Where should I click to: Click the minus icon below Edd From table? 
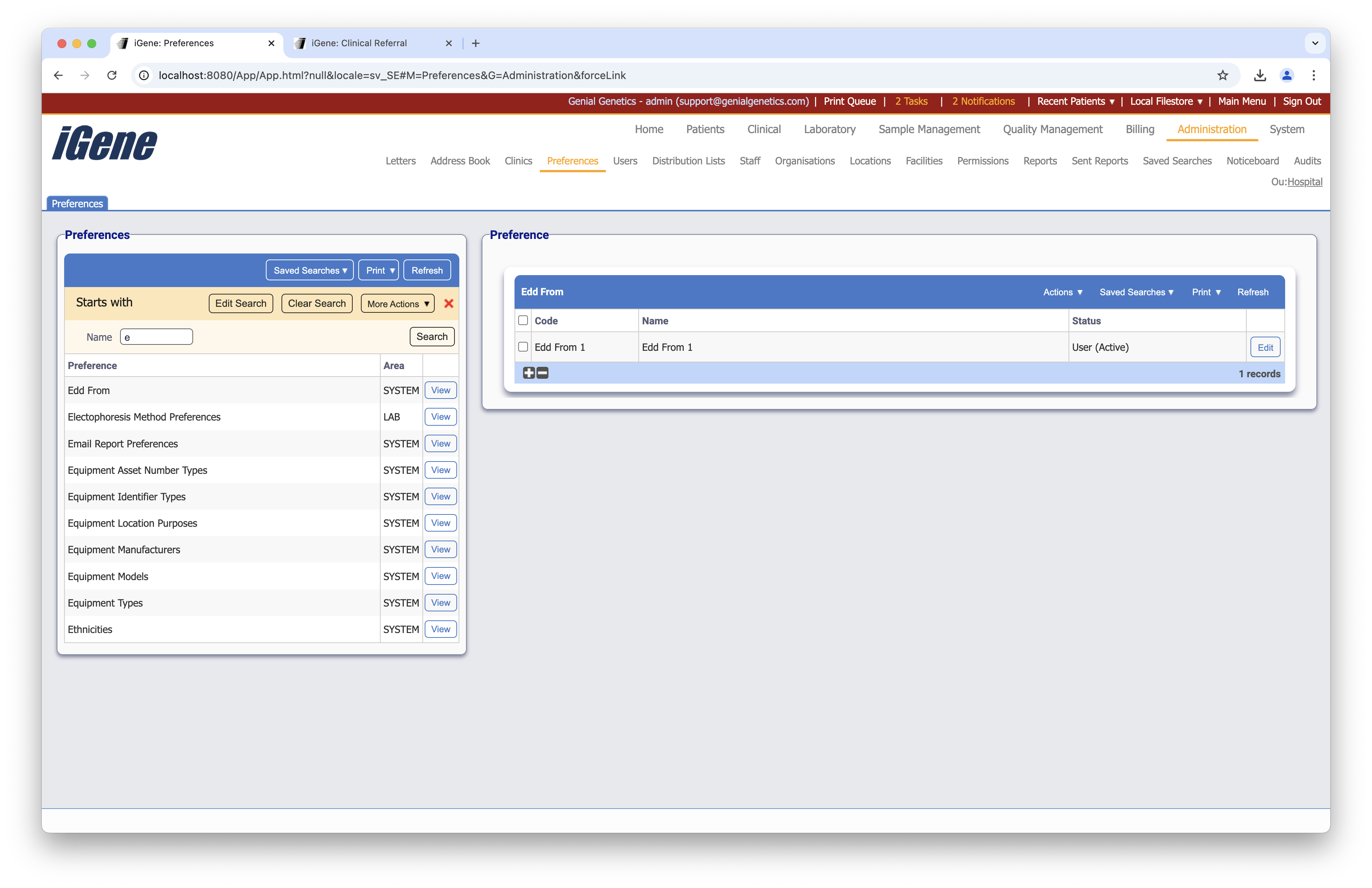(x=542, y=373)
